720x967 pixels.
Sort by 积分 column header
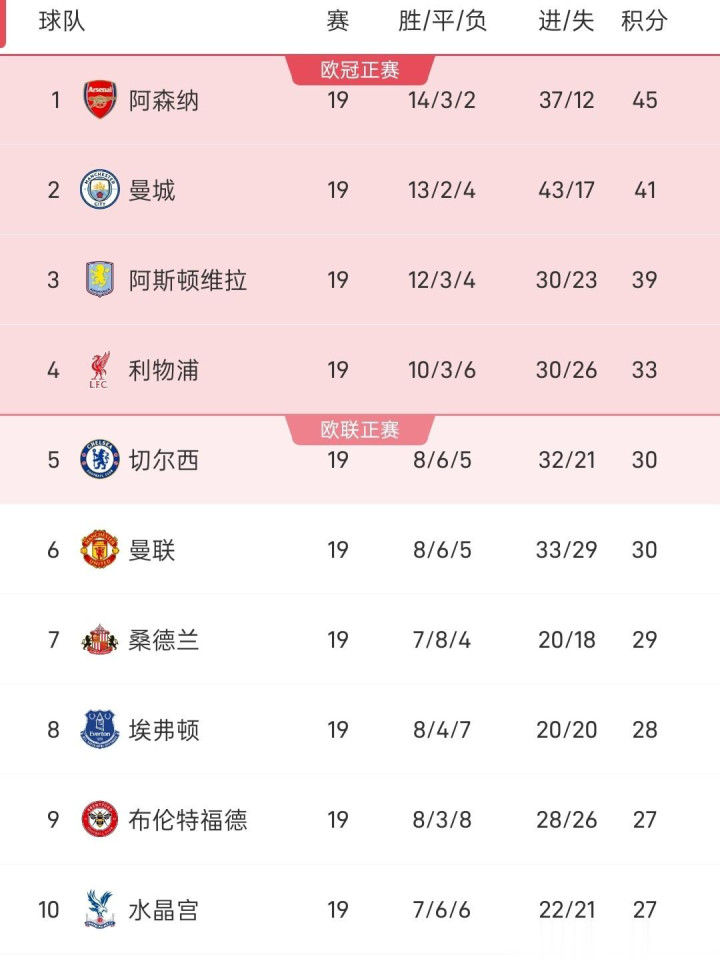pyautogui.click(x=644, y=21)
